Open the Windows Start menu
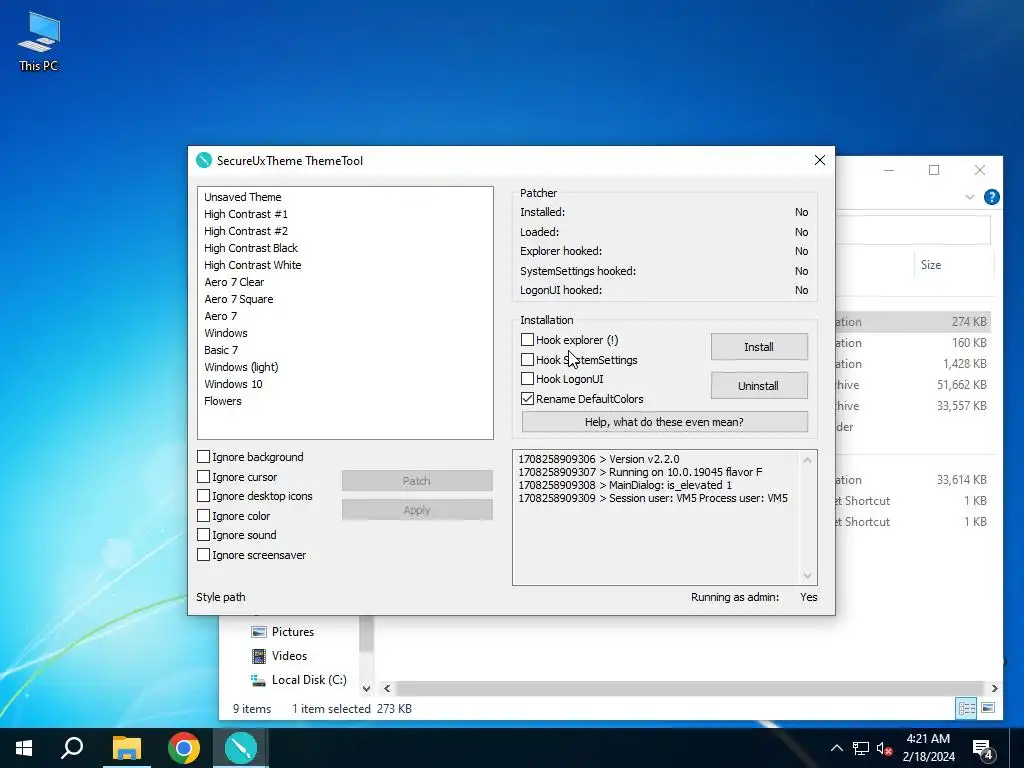 coord(24,748)
